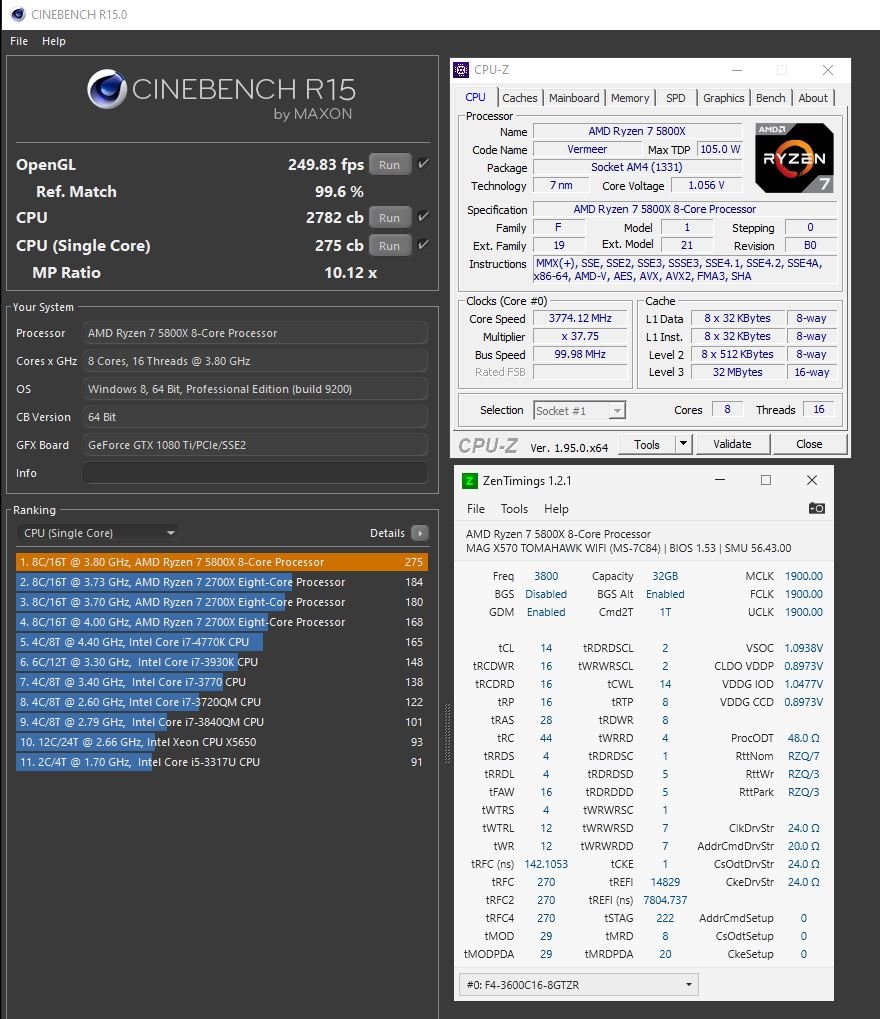This screenshot has height=1019, width=880.
Task: Select ranking row Intel Core i7-4770K
Action: tap(222, 642)
